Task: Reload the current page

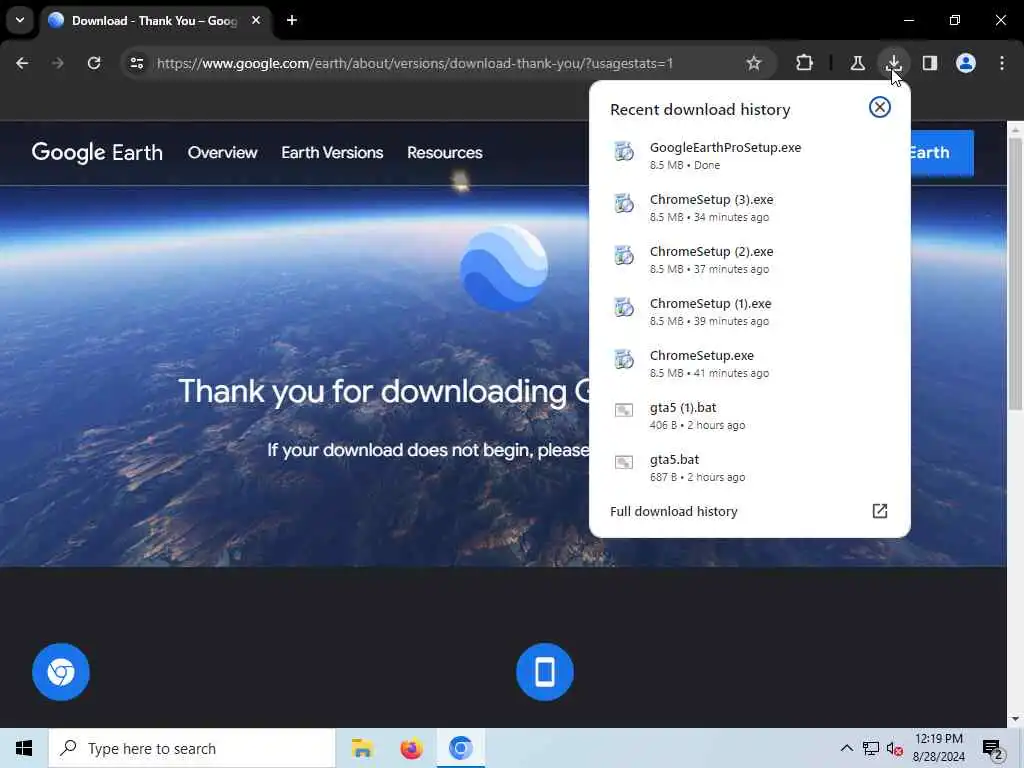Action: click(94, 63)
